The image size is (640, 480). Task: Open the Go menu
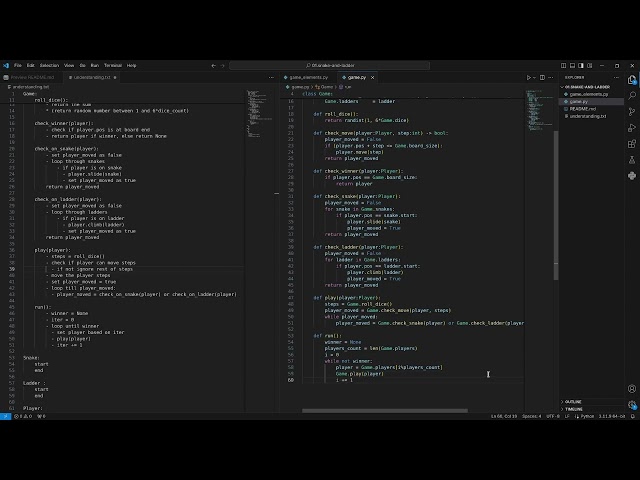click(x=82, y=65)
